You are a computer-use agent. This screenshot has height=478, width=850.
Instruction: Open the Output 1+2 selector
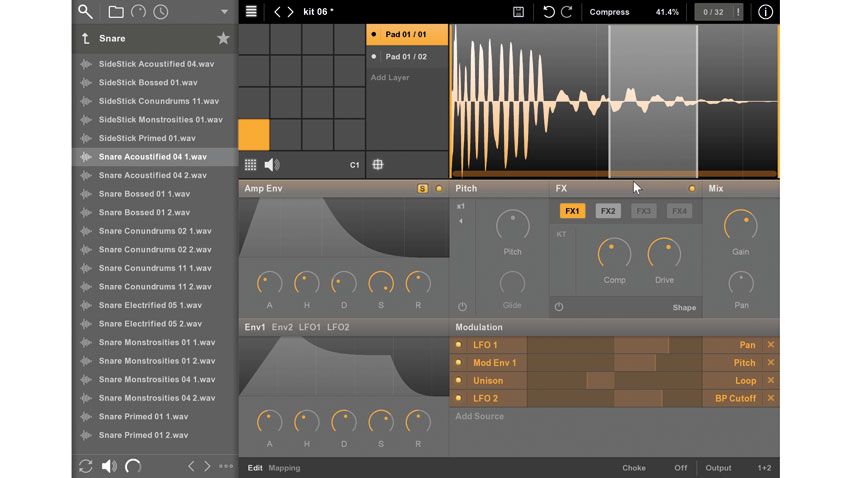(764, 468)
